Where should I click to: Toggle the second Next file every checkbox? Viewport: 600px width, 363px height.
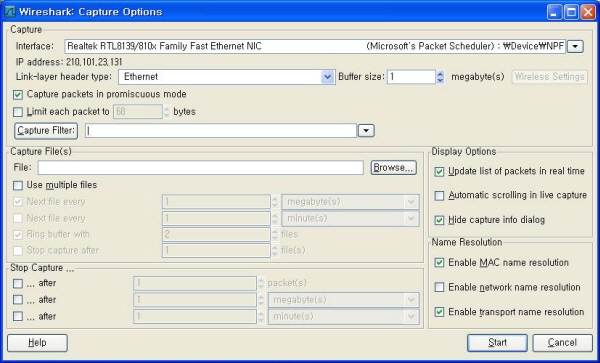click(x=18, y=218)
